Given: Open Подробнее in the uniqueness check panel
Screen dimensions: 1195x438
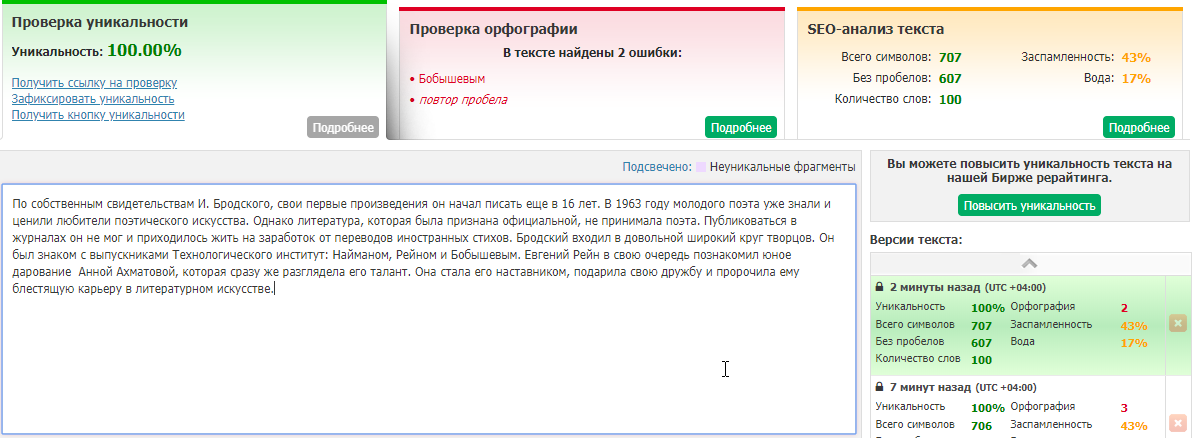Looking at the screenshot, I should (343, 127).
